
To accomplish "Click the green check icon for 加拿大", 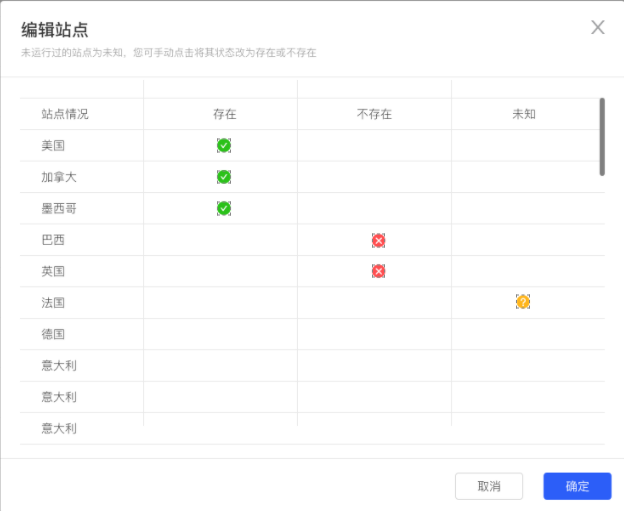I will pyautogui.click(x=224, y=177).
